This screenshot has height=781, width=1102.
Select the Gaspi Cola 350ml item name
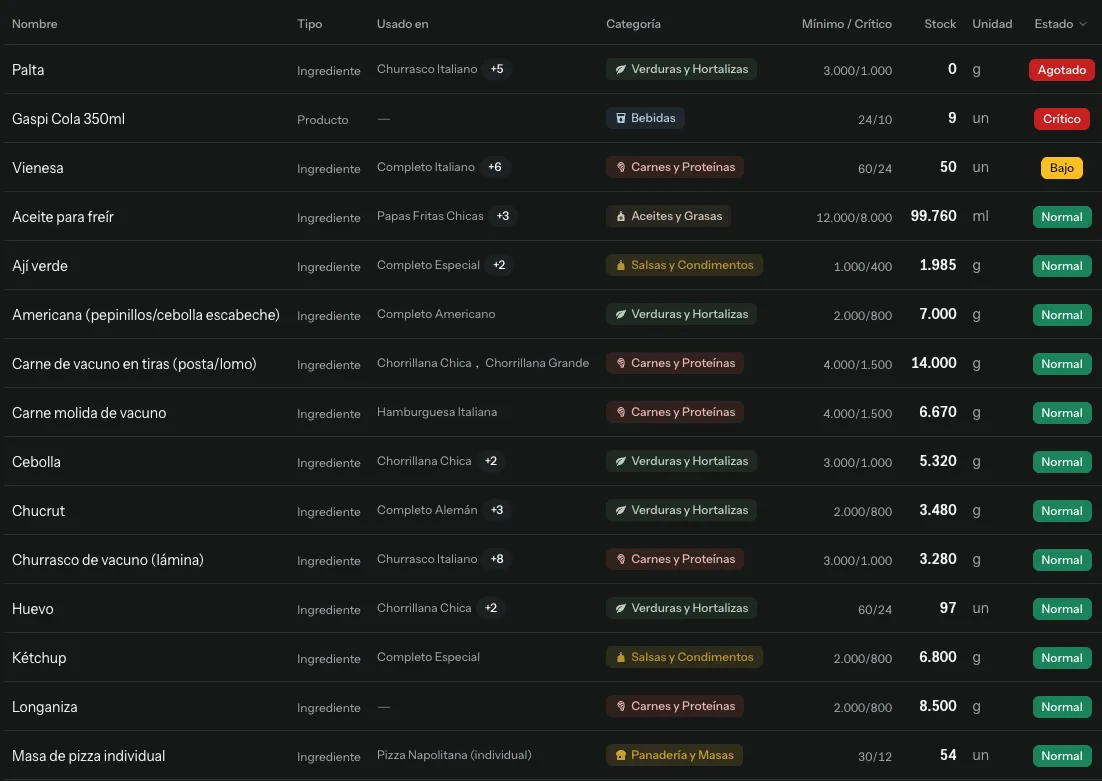click(x=68, y=119)
